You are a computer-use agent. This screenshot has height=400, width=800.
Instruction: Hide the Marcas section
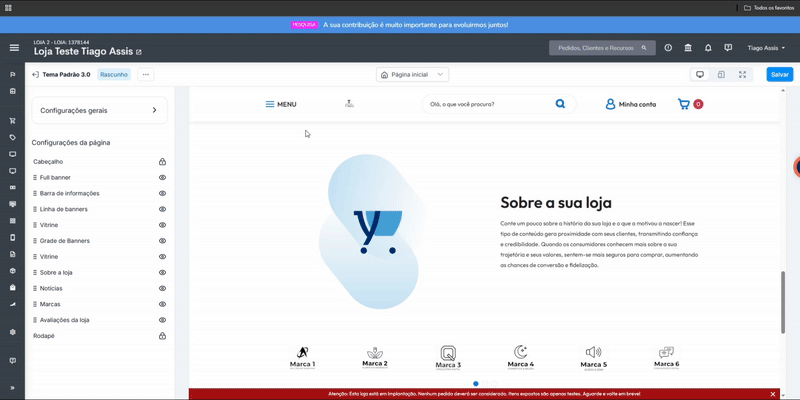[x=162, y=304]
